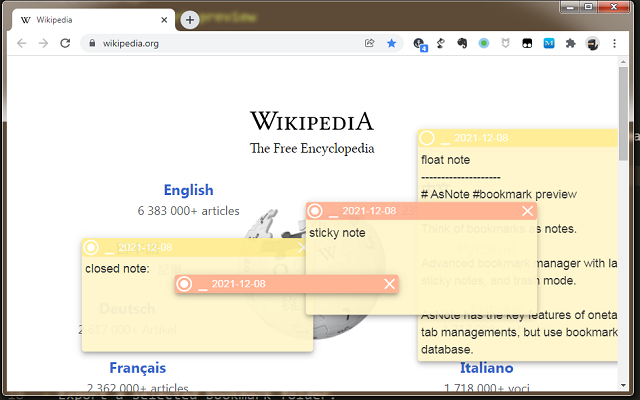This screenshot has width=640, height=400.
Task: Click the blue M extension icon
Action: (x=549, y=43)
